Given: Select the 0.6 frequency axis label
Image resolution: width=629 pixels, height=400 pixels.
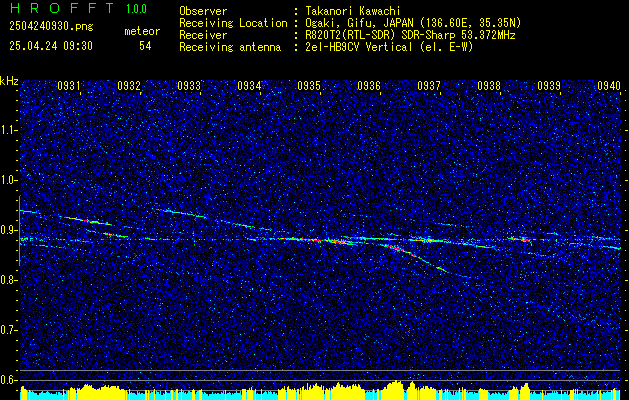Looking at the screenshot, I should tap(9, 380).
